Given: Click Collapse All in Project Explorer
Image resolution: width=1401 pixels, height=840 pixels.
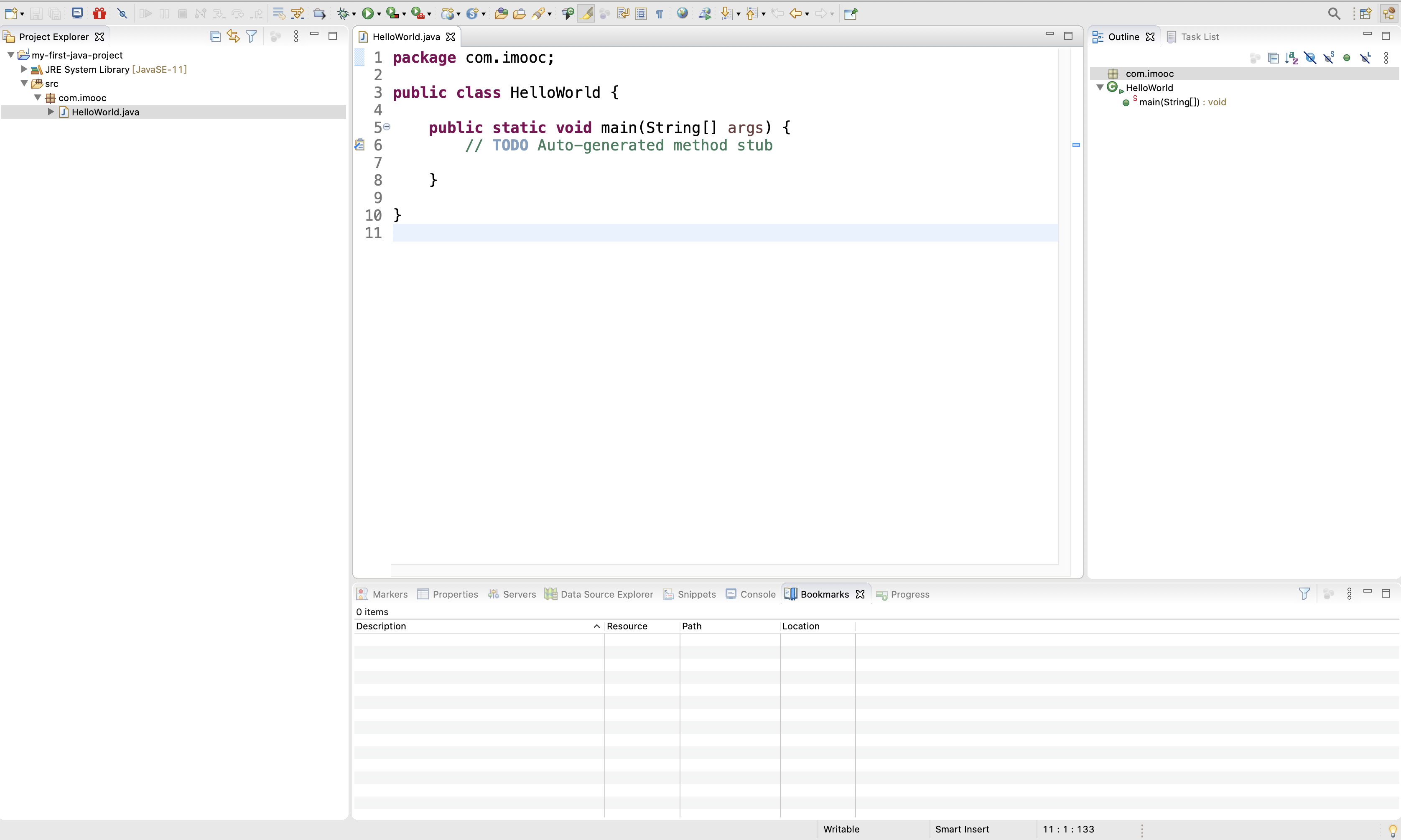Looking at the screenshot, I should 215,37.
